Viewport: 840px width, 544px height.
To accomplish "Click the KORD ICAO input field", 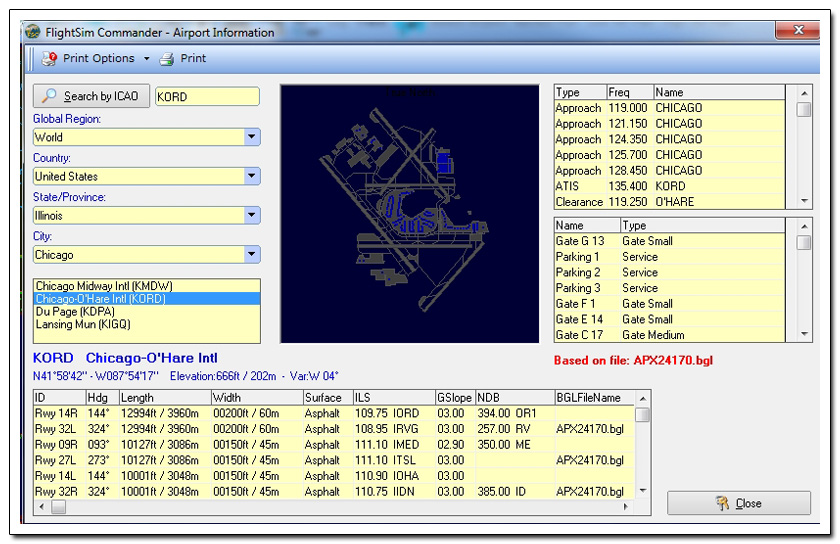I will click(x=207, y=96).
